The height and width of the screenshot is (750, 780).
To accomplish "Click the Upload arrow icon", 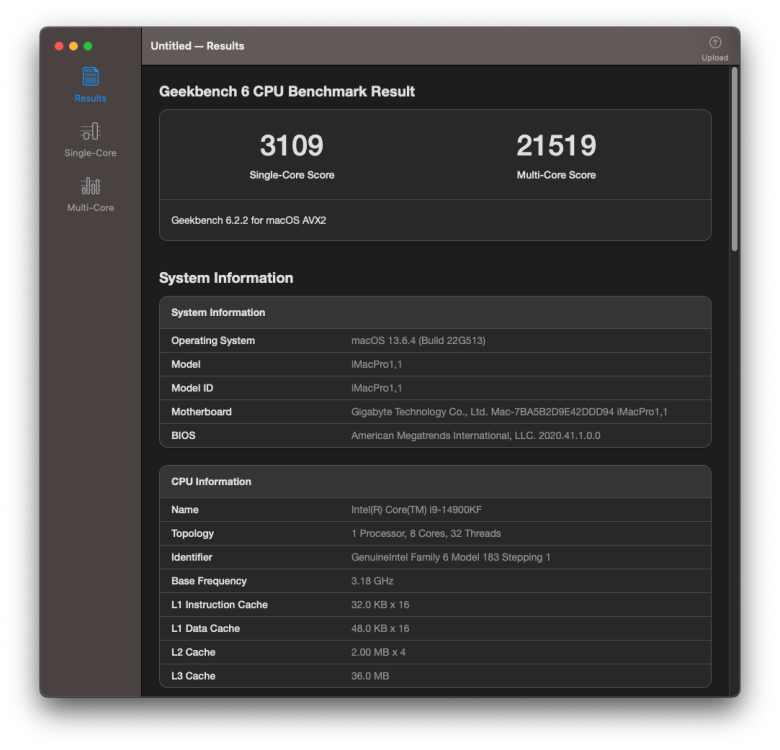I will tap(715, 42).
